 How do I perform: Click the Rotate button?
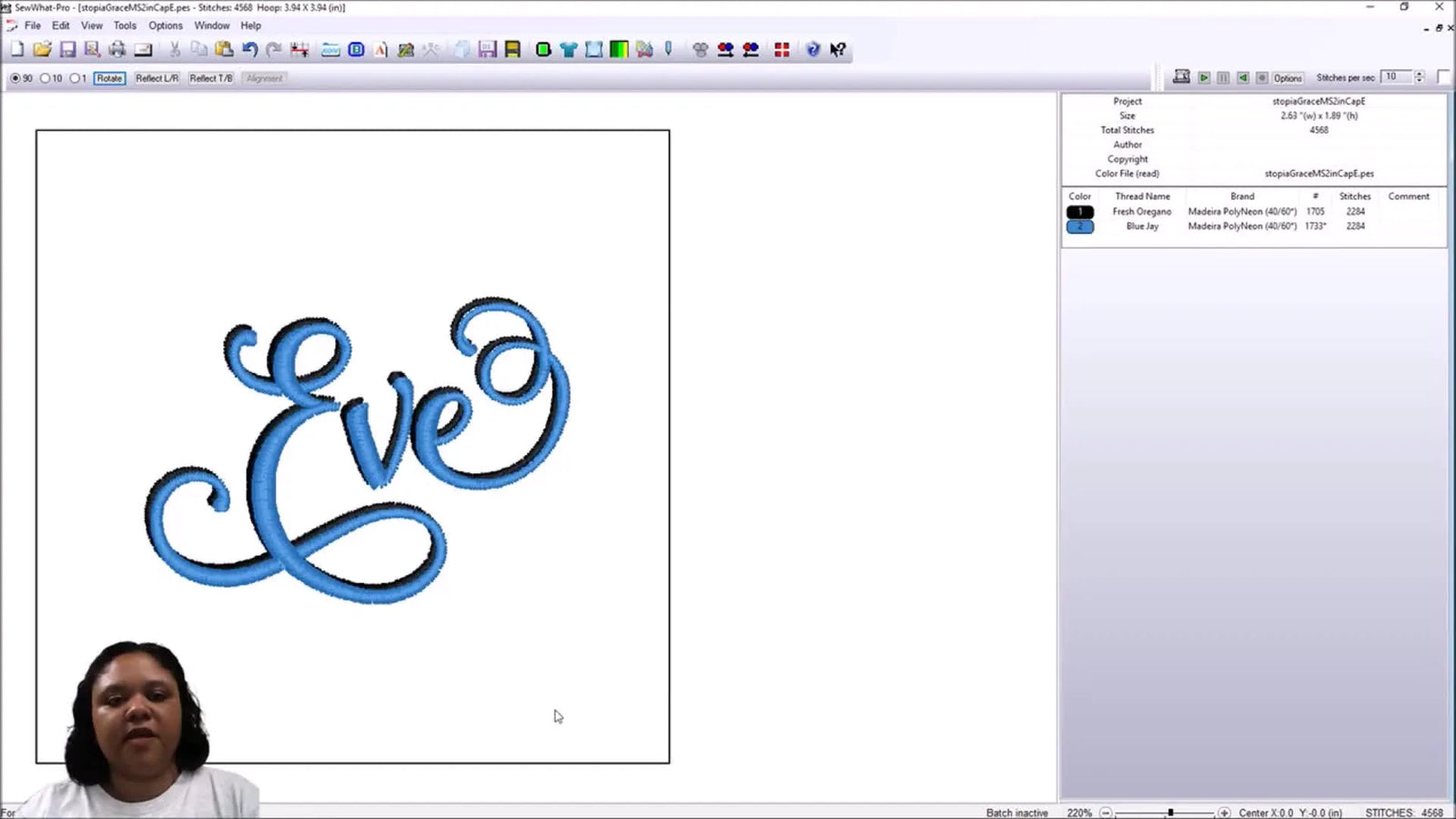(108, 78)
